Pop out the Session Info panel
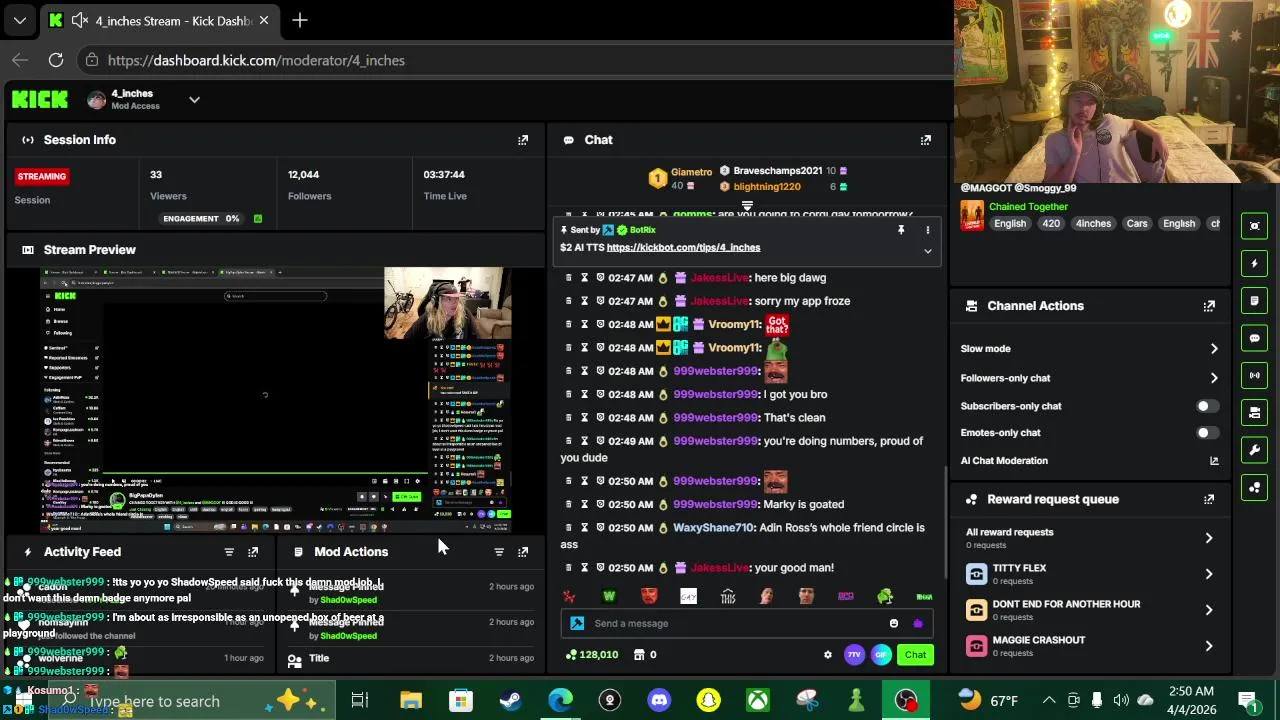The height and width of the screenshot is (720, 1280). 523,140
